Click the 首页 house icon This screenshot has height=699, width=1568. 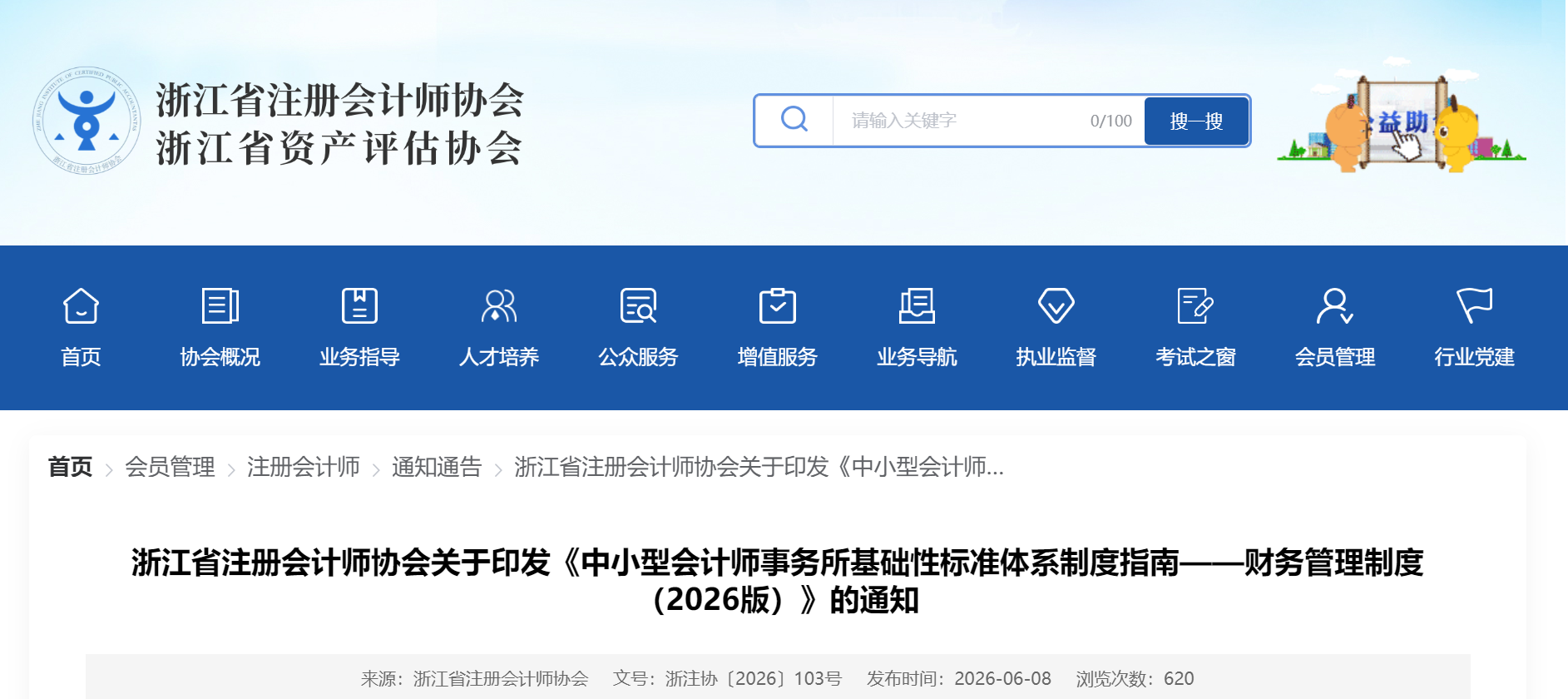point(81,305)
